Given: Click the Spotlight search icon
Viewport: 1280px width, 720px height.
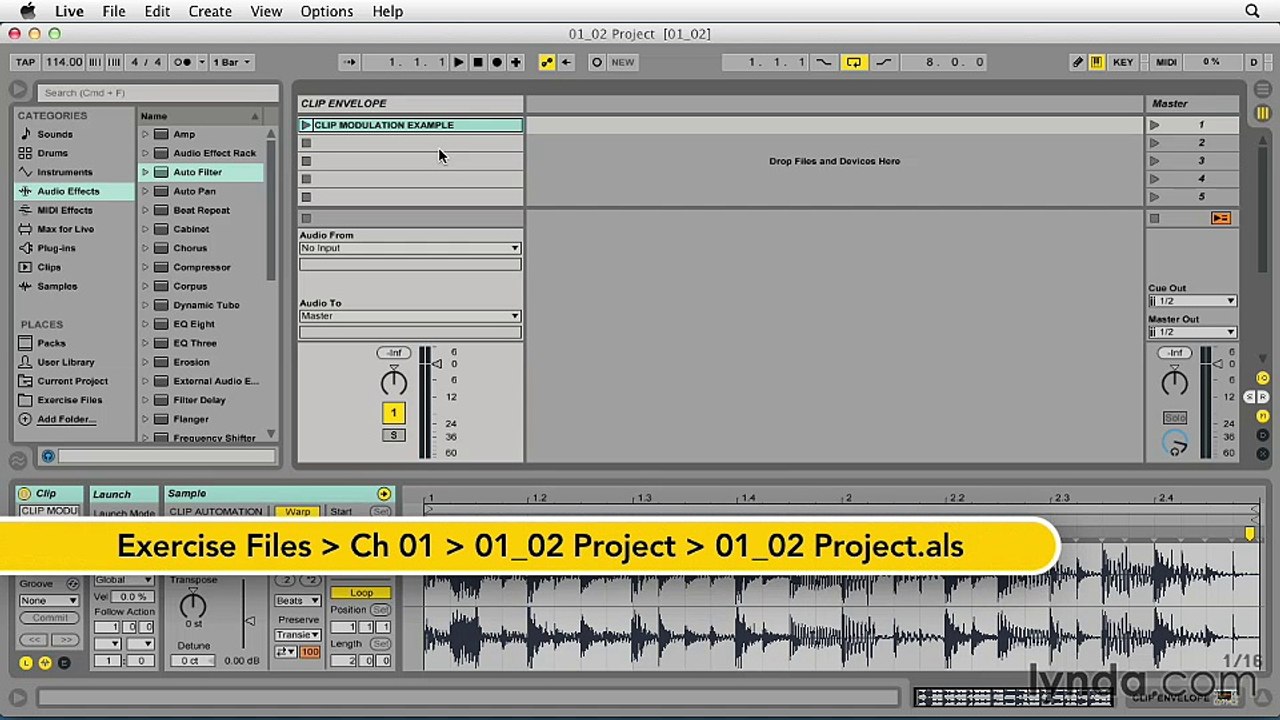Looking at the screenshot, I should tap(1252, 11).
